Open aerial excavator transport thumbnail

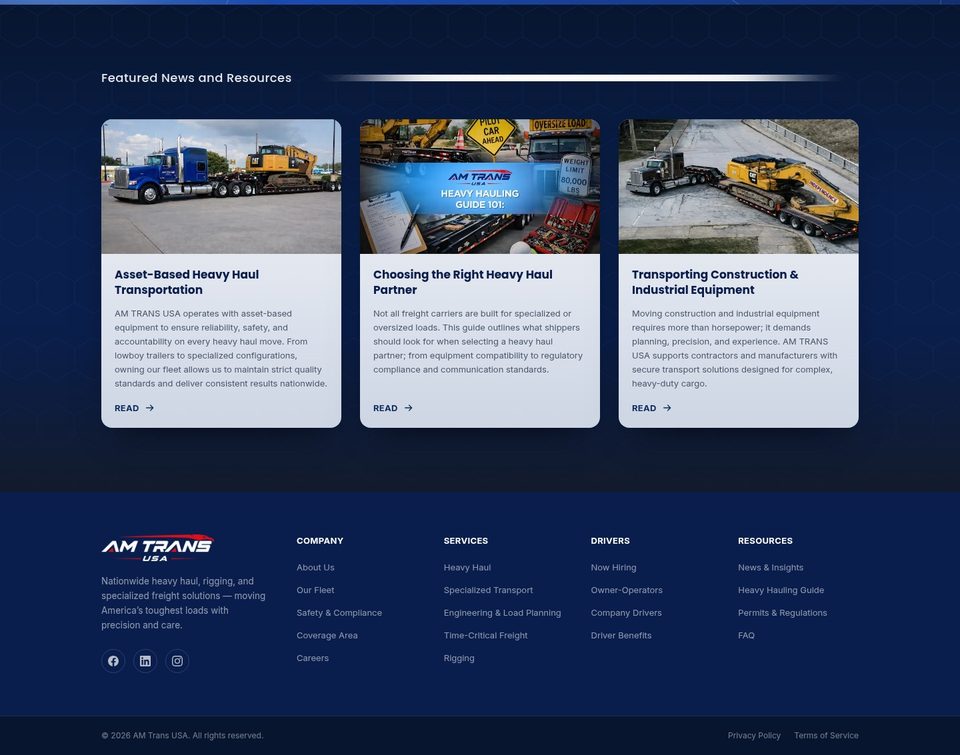pyautogui.click(x=738, y=186)
